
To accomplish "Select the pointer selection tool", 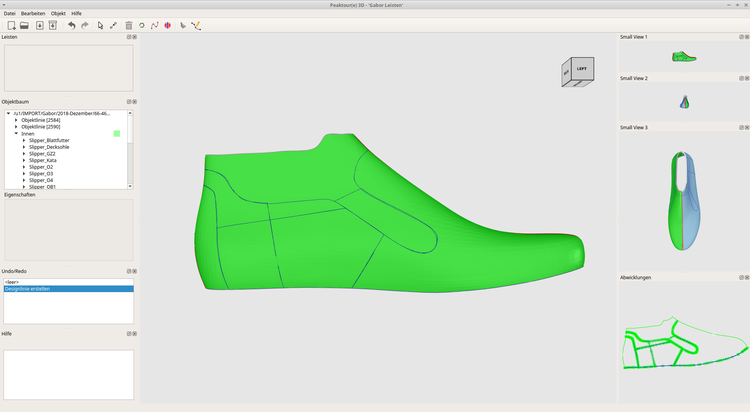I will pyautogui.click(x=100, y=25).
